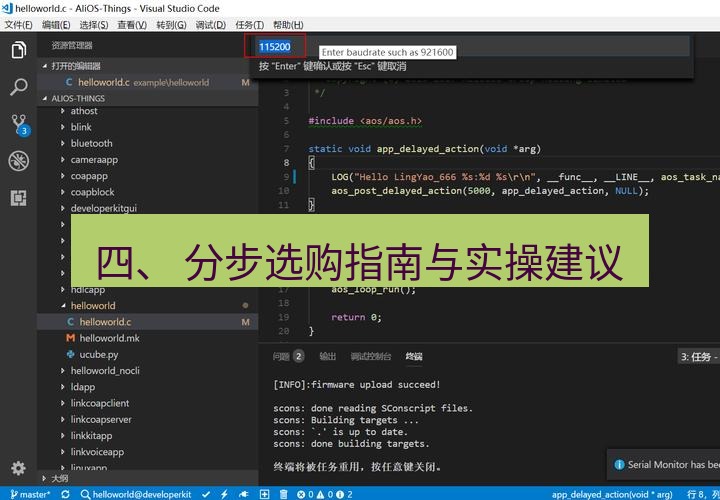Switch to the 输出 panel tab

(x=327, y=356)
